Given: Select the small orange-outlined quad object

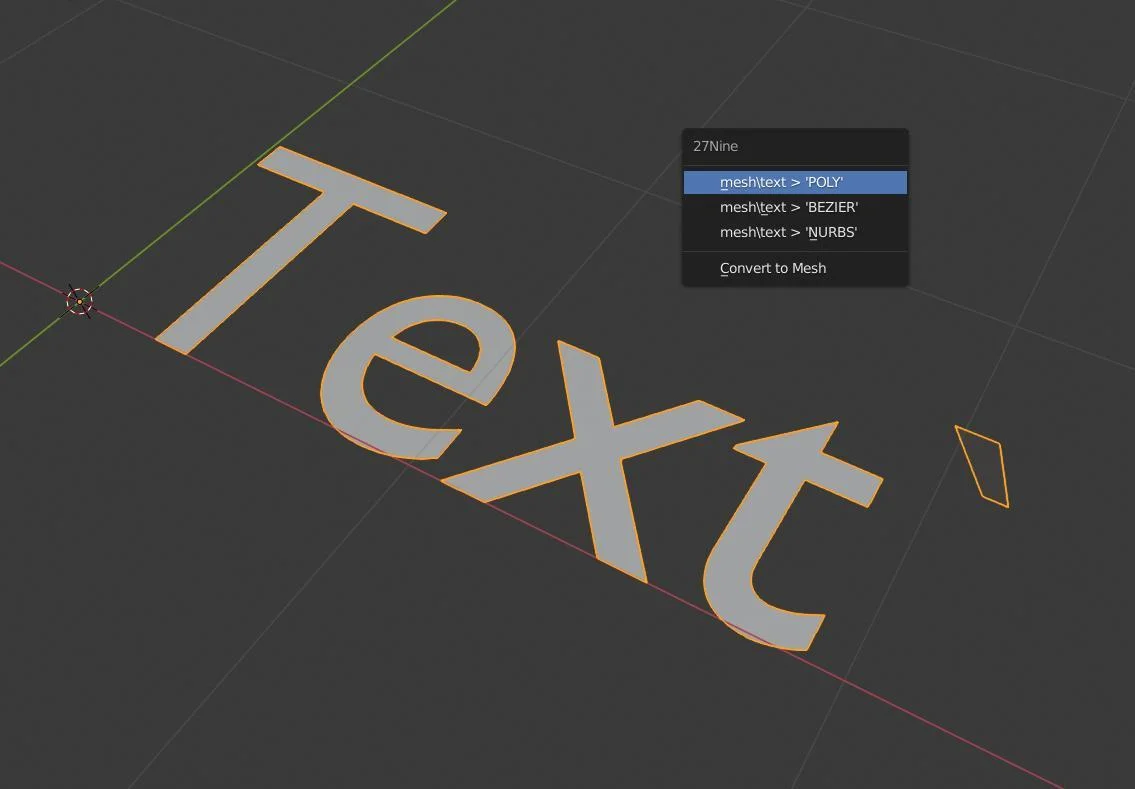Looking at the screenshot, I should [x=985, y=465].
